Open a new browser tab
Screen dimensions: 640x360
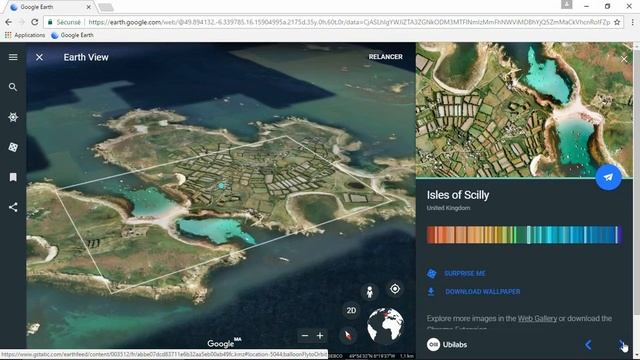click(x=106, y=7)
